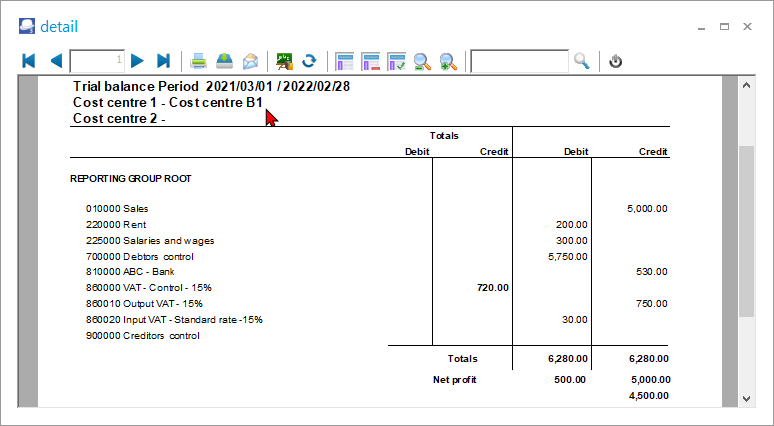Click the power icon to close report
Image resolution: width=774 pixels, height=426 pixels.
tap(616, 61)
